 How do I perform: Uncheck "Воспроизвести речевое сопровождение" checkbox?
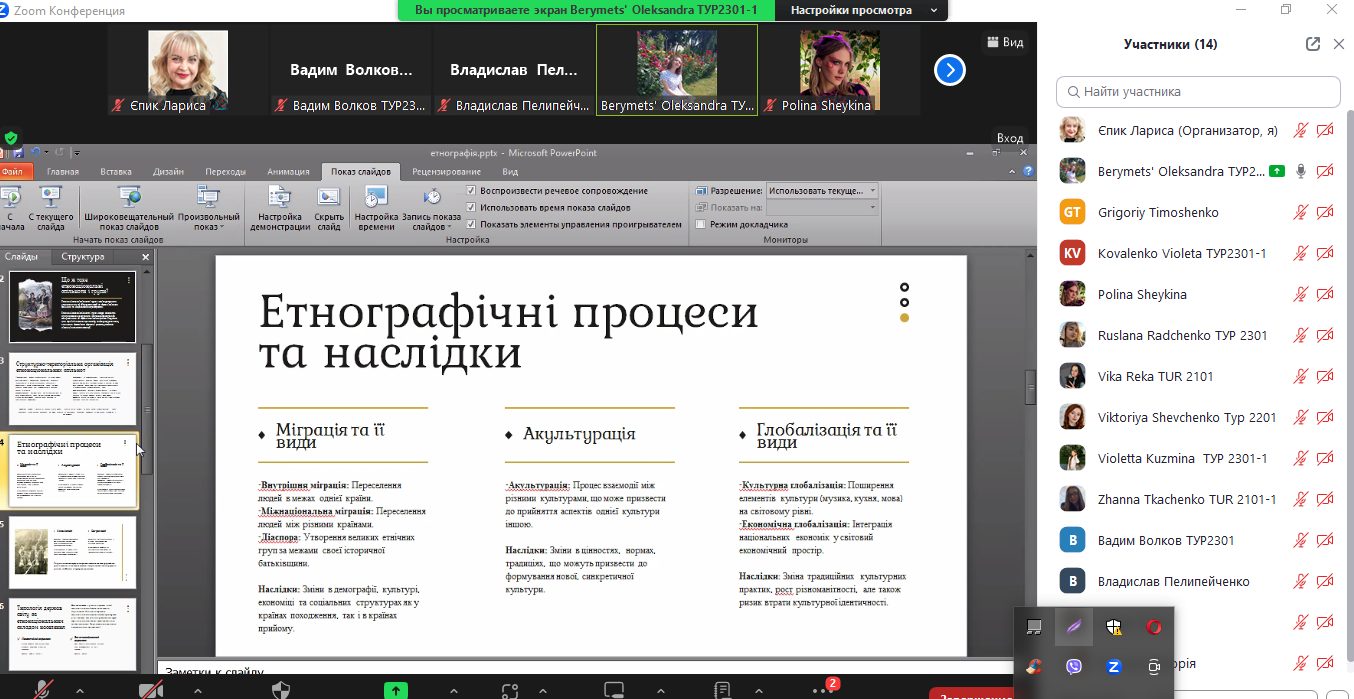pyautogui.click(x=472, y=190)
